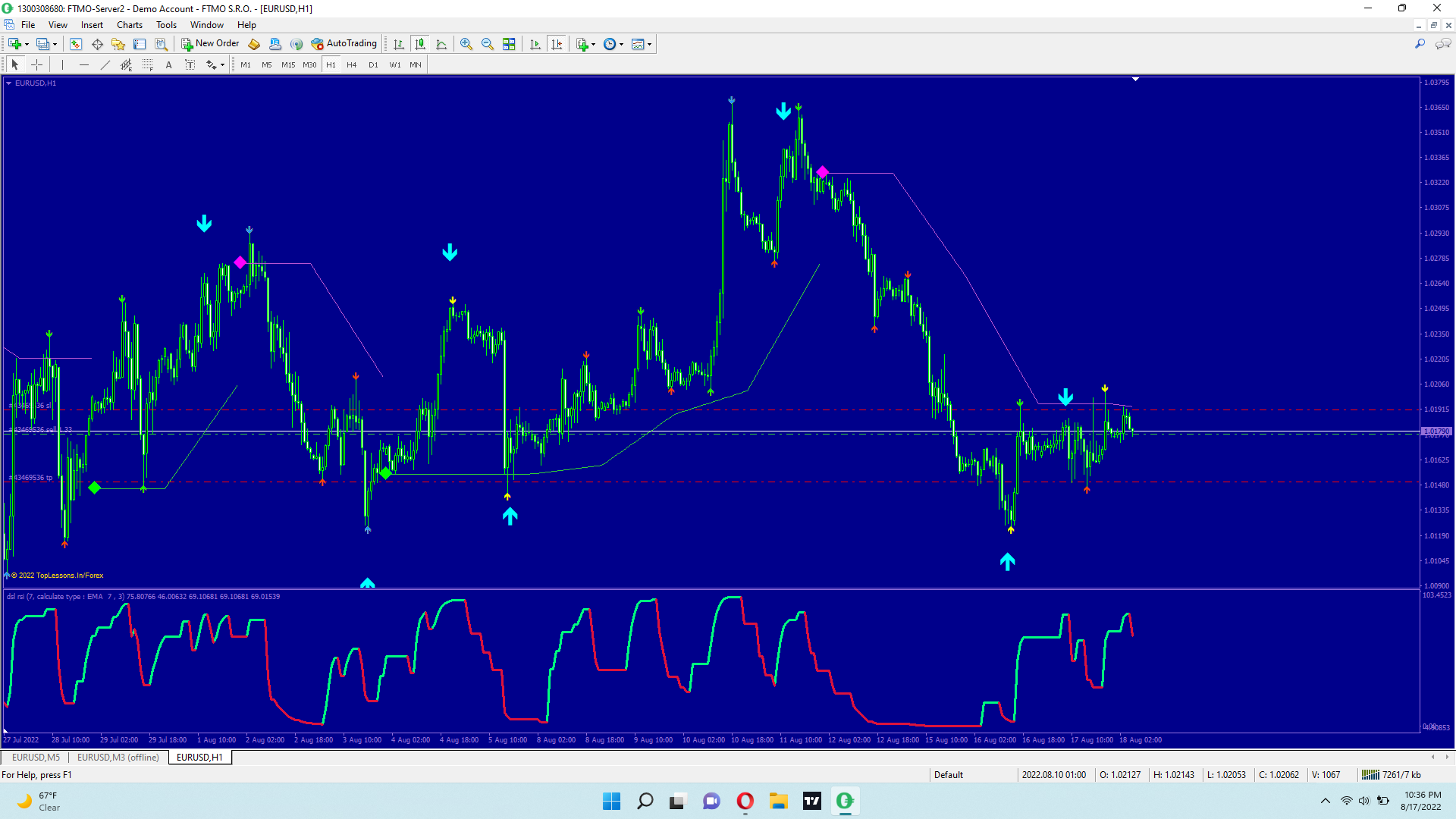Click the Zoom In magnifier icon

click(466, 44)
